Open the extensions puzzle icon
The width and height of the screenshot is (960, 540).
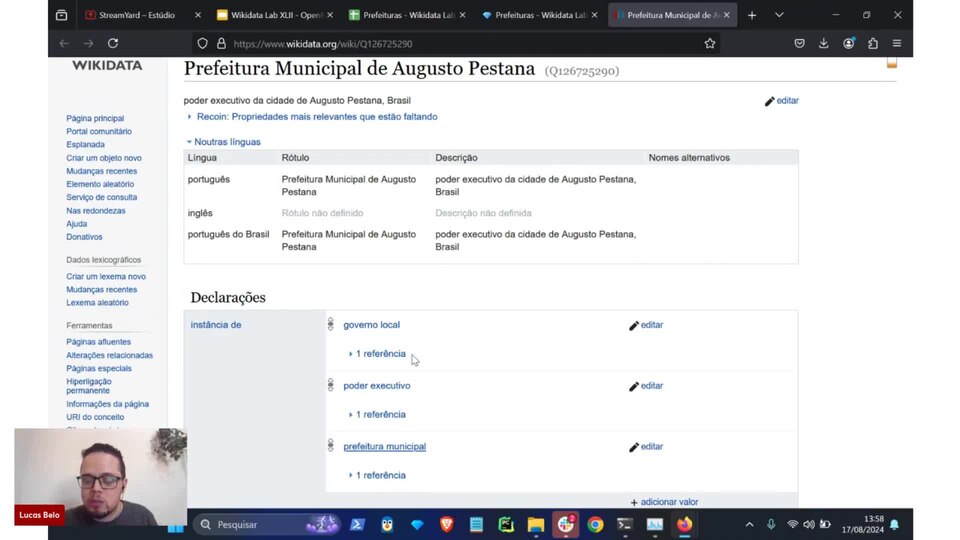point(872,43)
